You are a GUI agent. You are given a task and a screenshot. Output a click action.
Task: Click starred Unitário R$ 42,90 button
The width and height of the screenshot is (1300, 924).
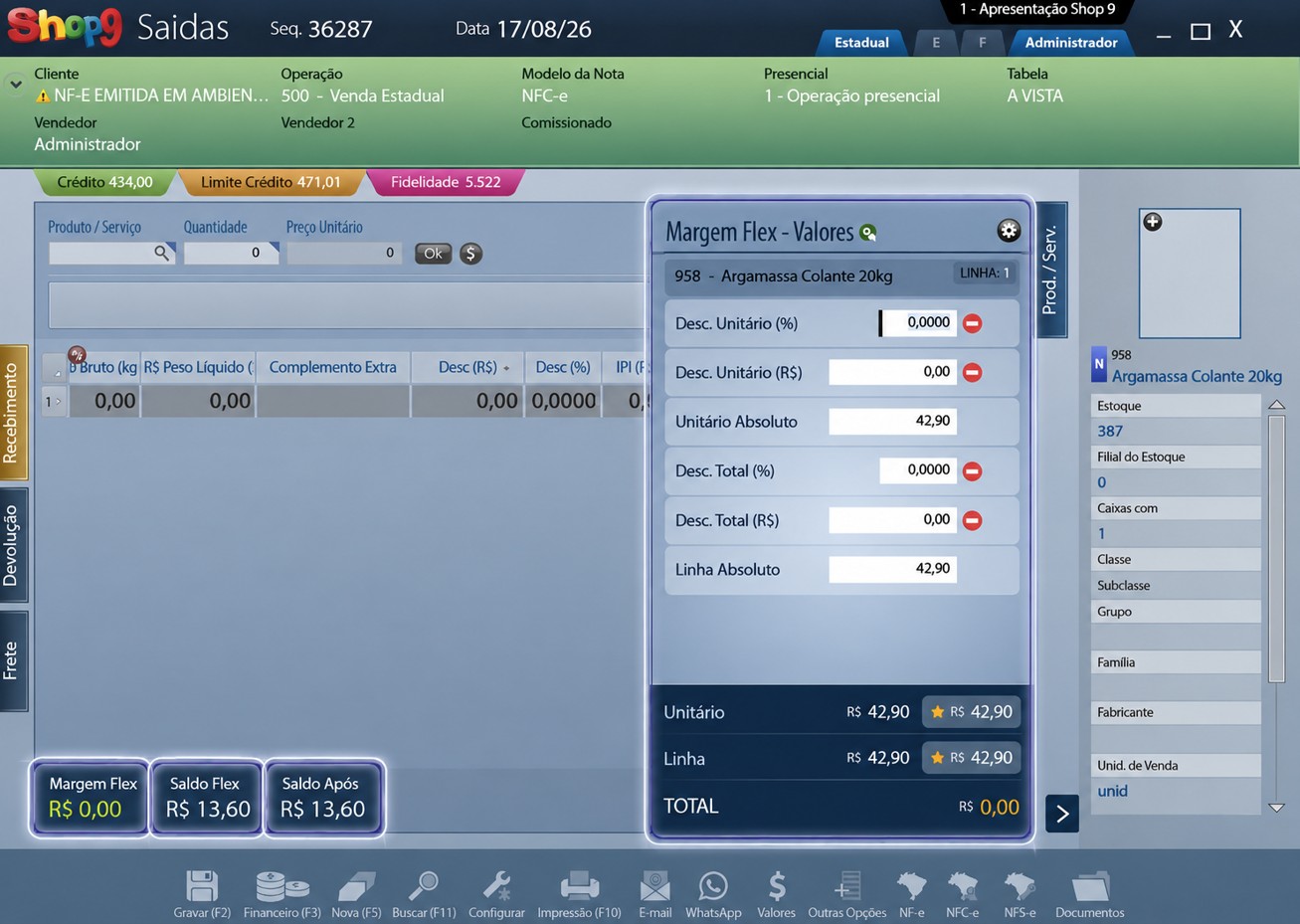(x=971, y=712)
